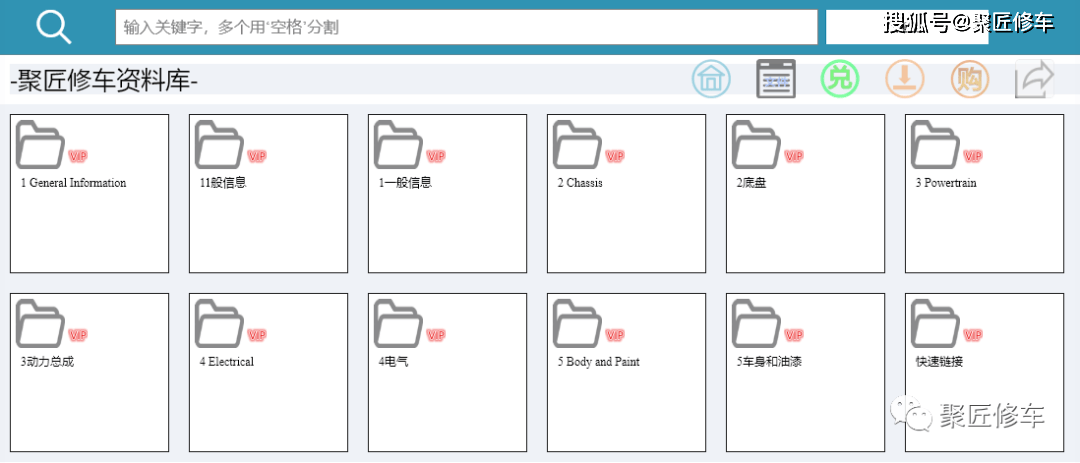
Task: Click the orange download icon
Action: 905,79
